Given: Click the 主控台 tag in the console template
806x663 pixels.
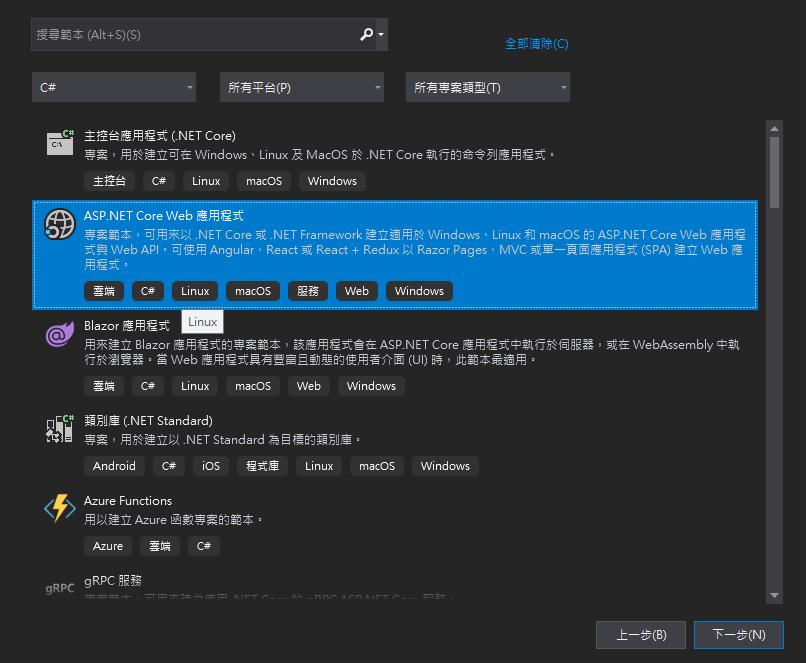Looking at the screenshot, I should [109, 181].
